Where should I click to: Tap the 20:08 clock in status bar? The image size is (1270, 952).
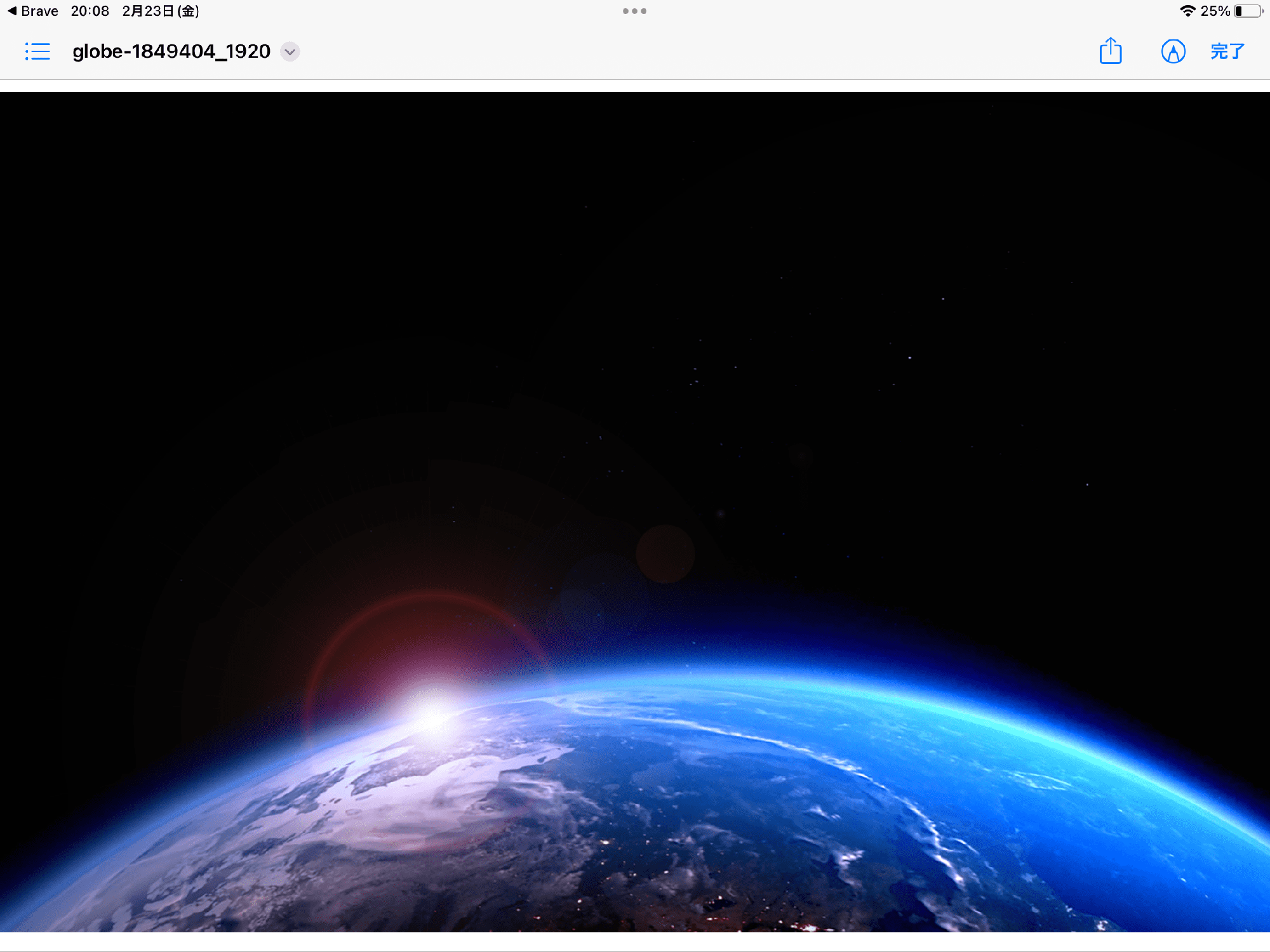[90, 11]
